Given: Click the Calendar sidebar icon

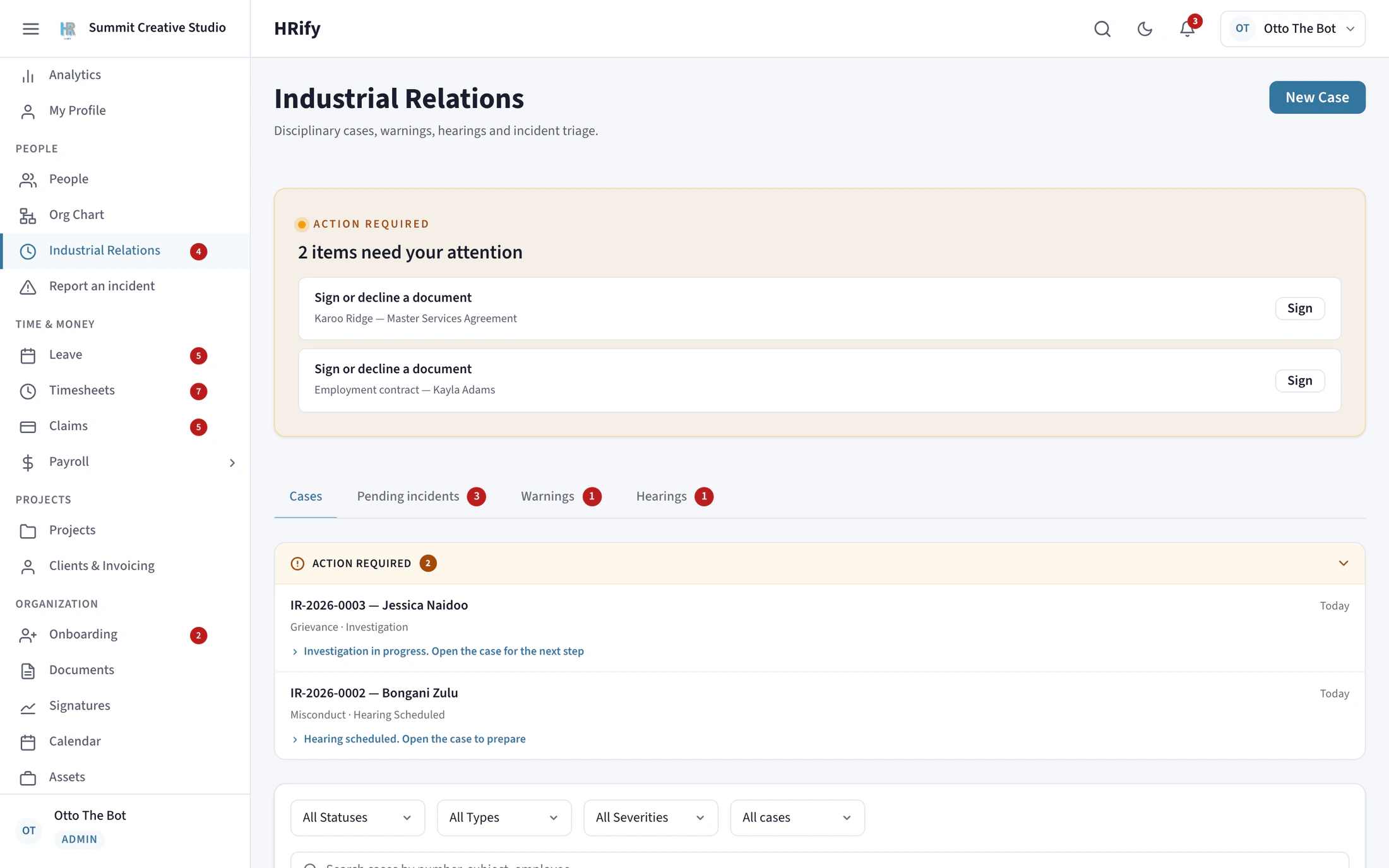Looking at the screenshot, I should point(28,742).
